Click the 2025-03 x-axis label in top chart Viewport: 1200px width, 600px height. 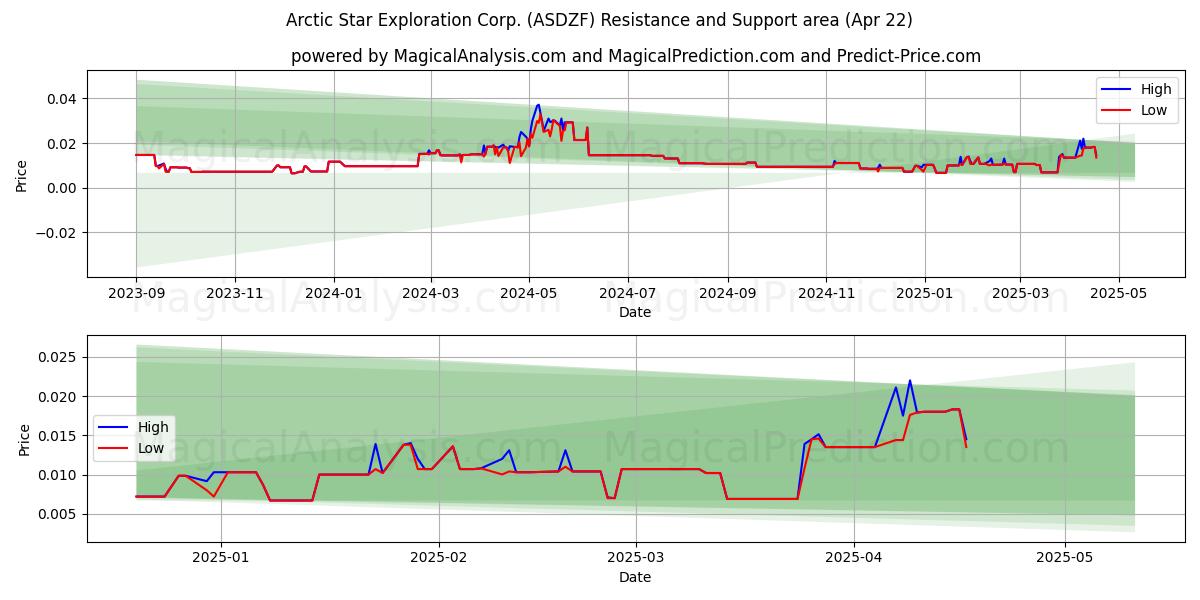pyautogui.click(x=1020, y=293)
